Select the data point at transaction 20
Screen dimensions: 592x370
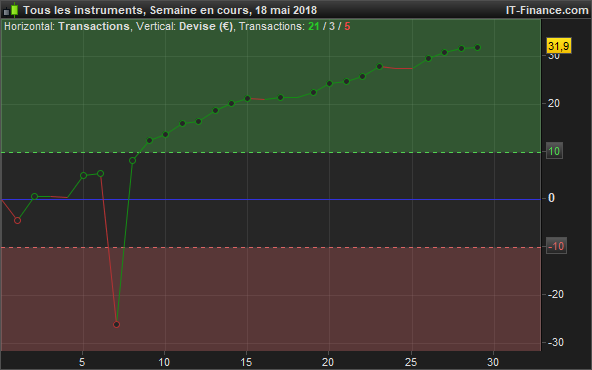329,83
